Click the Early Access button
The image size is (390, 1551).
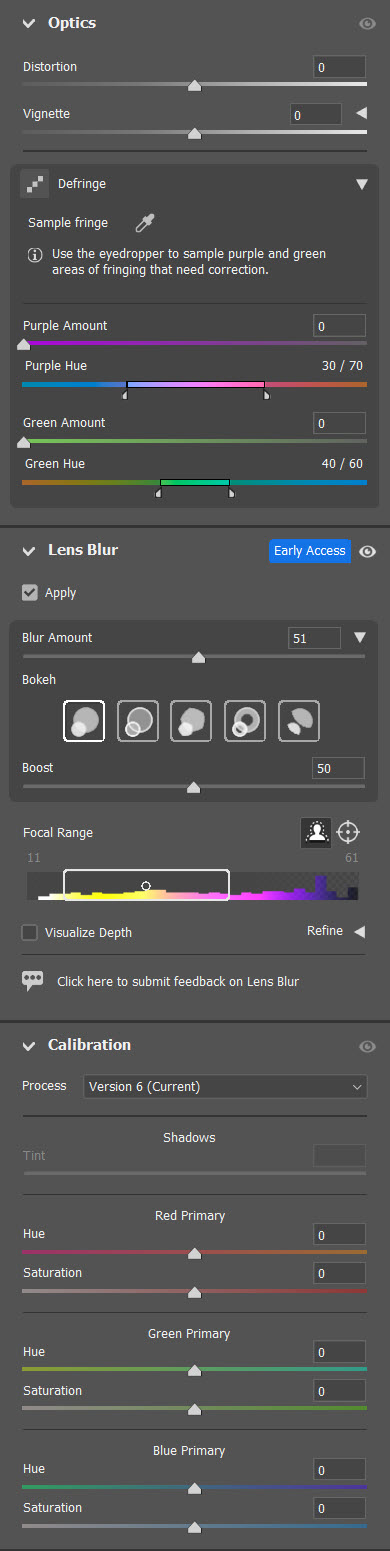click(310, 551)
